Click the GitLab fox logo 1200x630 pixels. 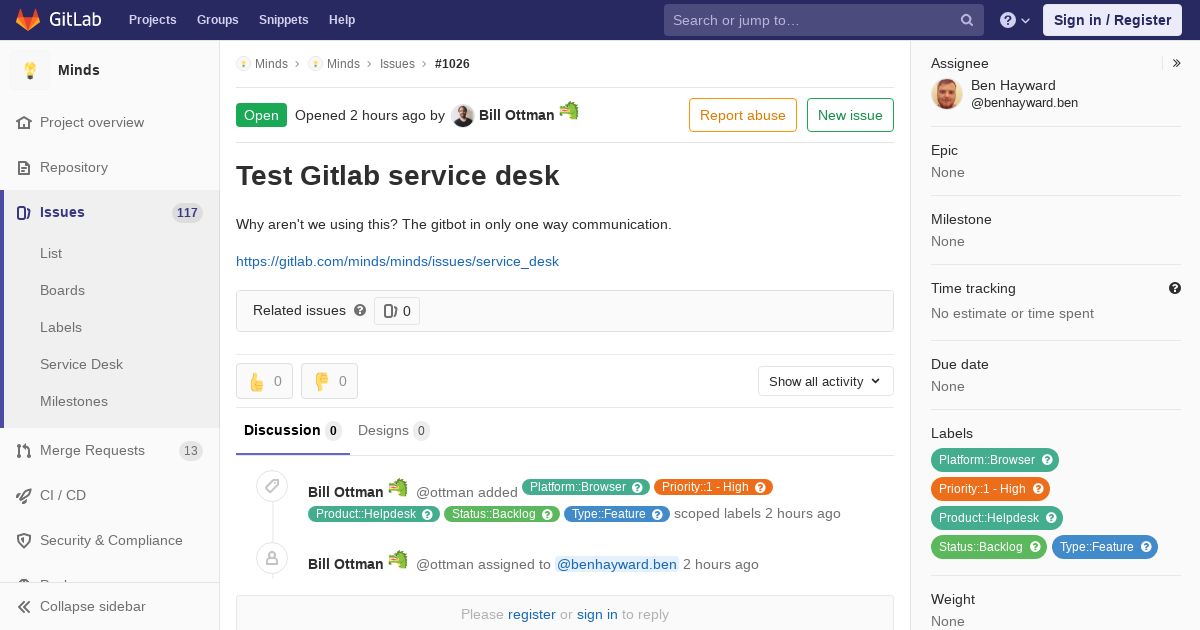click(x=29, y=19)
